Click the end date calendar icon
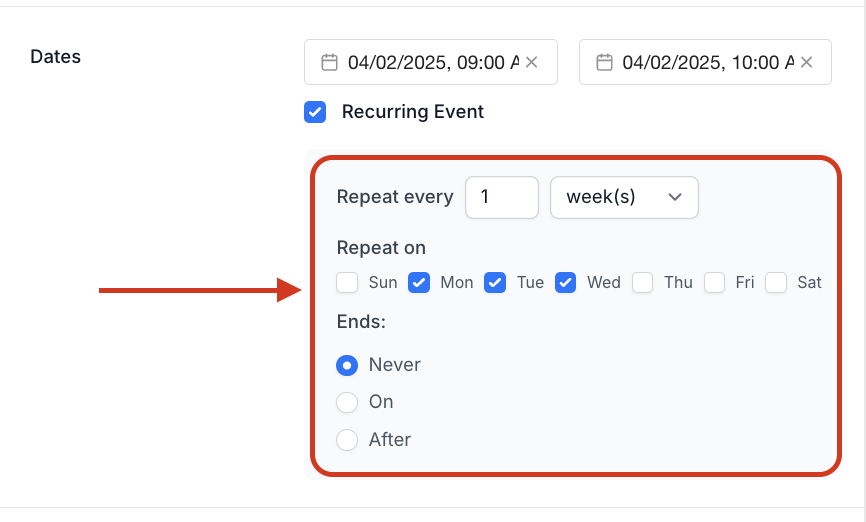Image resolution: width=866 pixels, height=522 pixels. (x=604, y=62)
